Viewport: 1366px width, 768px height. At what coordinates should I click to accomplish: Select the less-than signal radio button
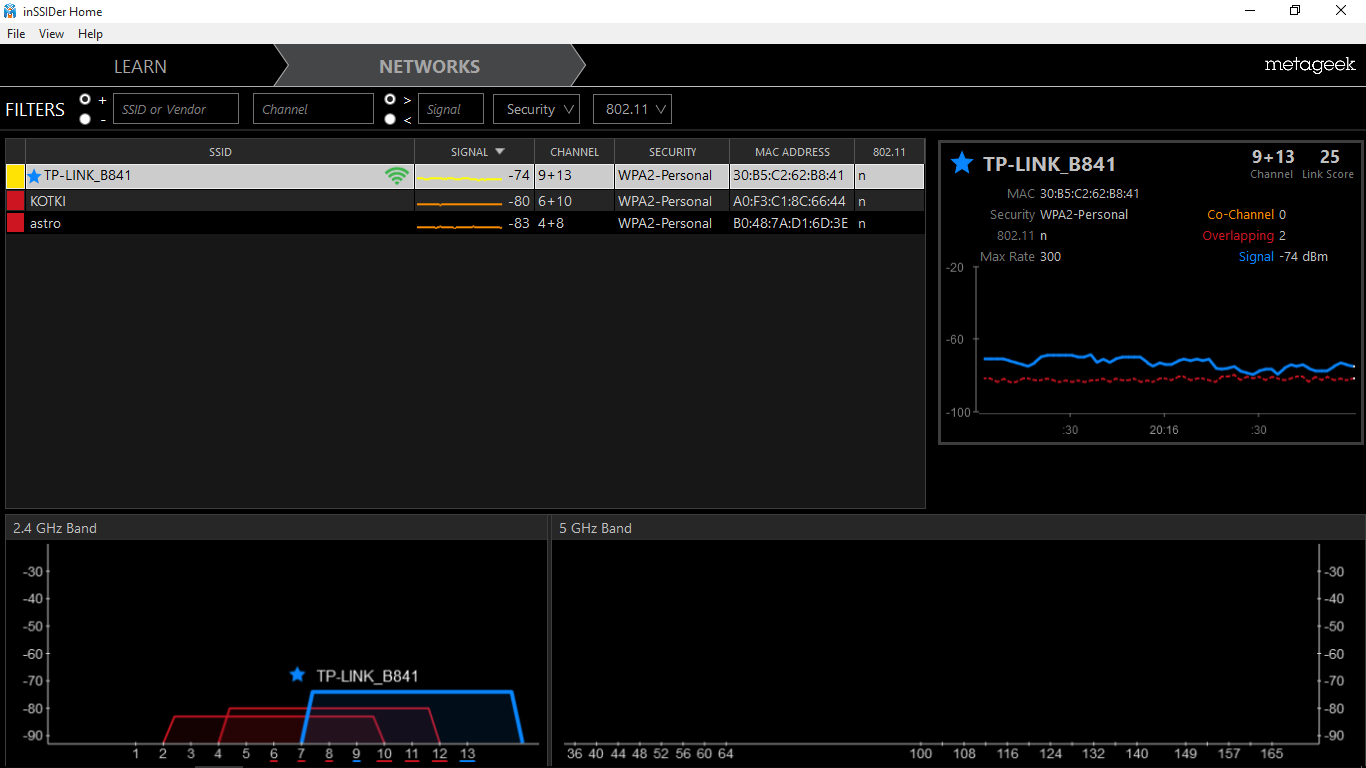(x=390, y=119)
